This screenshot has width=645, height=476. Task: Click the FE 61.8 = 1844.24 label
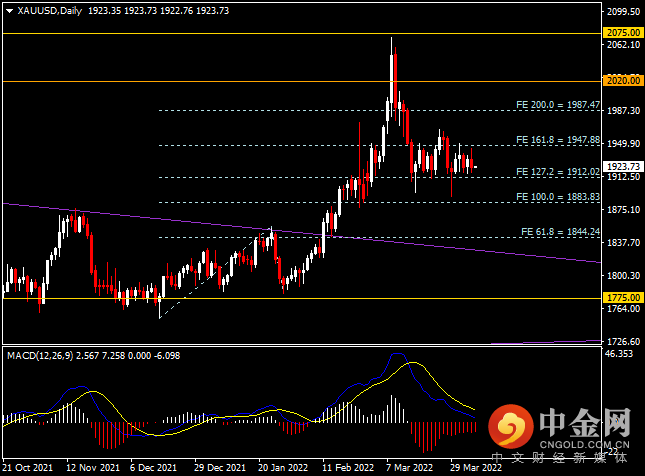click(560, 232)
